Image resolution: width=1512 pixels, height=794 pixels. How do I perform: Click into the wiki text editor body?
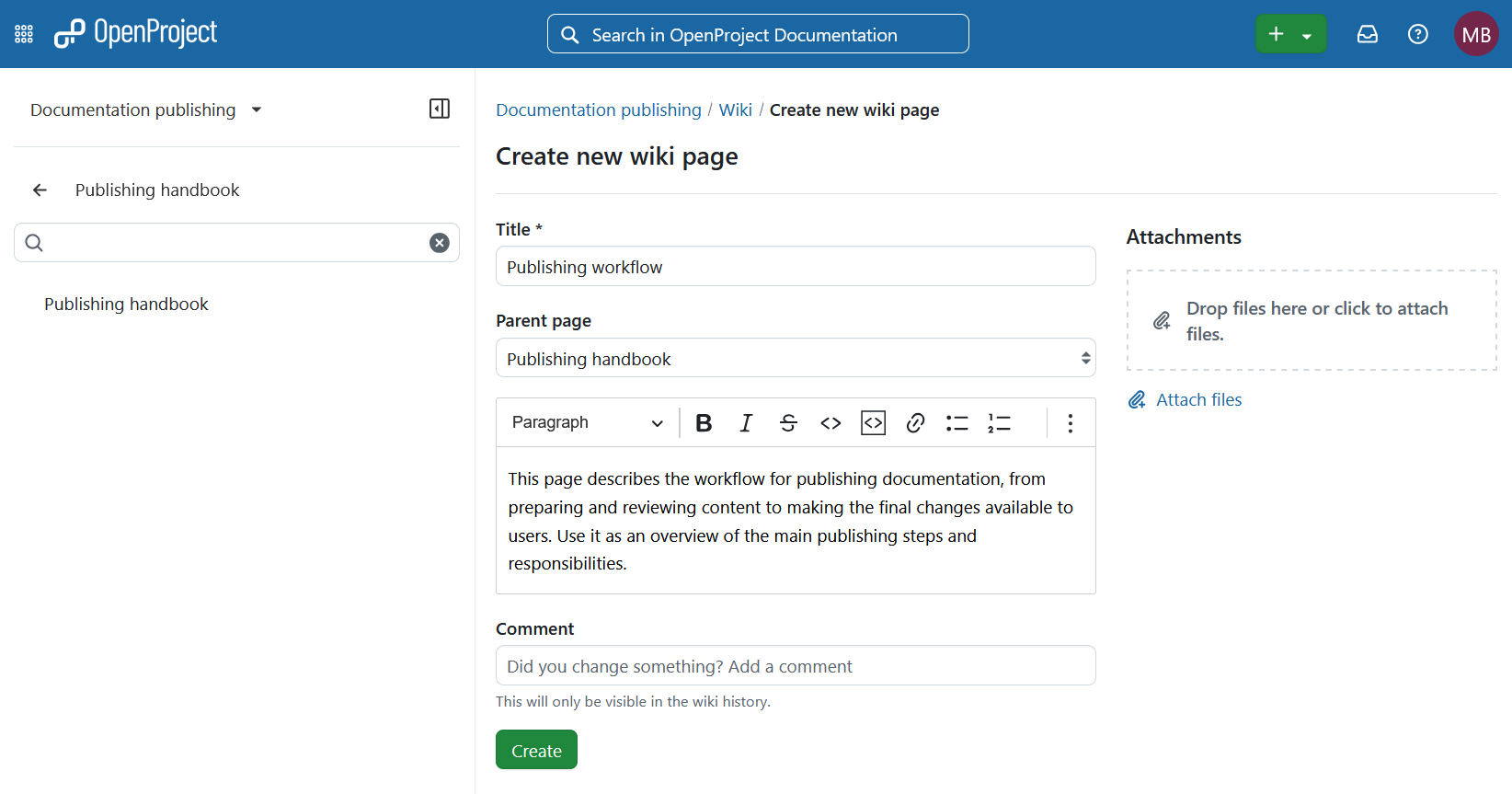click(x=796, y=521)
